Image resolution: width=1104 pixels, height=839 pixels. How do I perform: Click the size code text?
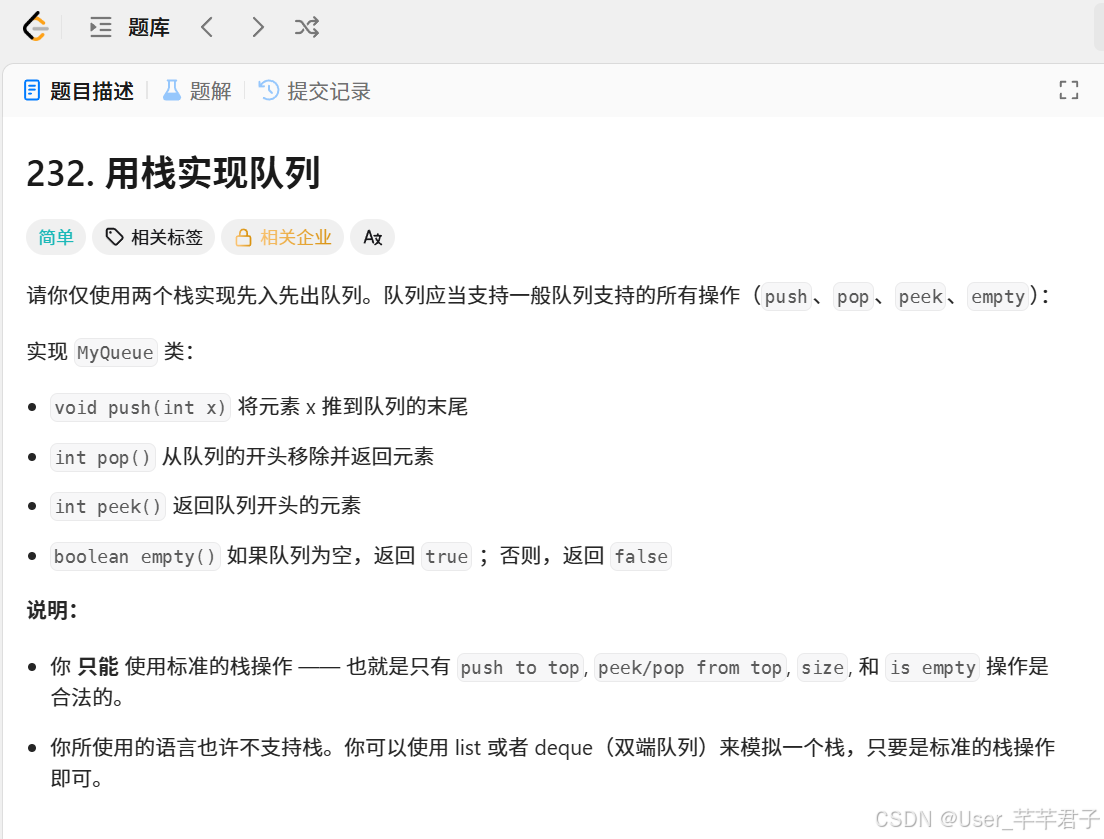(822, 667)
